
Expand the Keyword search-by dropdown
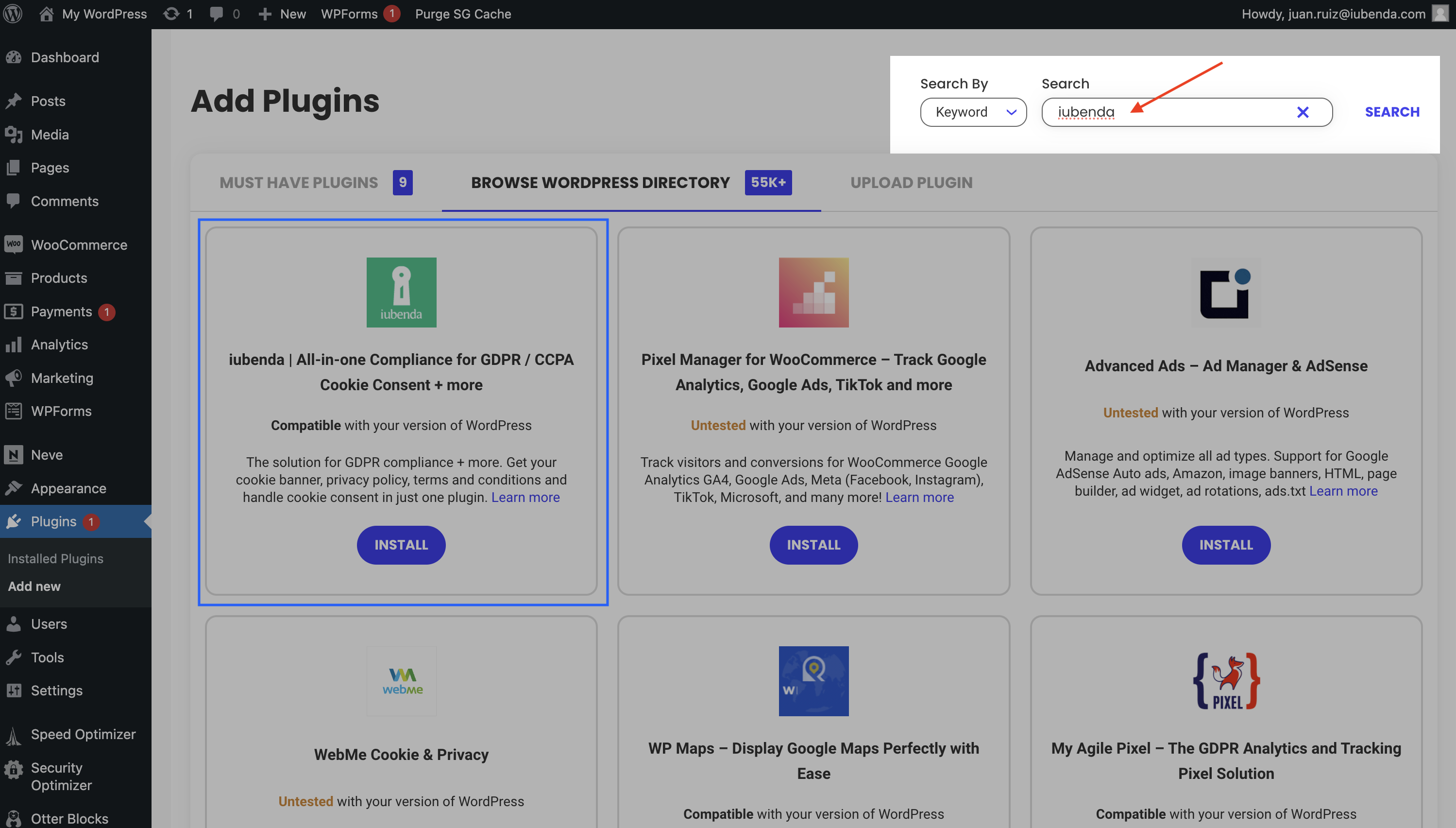pos(973,112)
